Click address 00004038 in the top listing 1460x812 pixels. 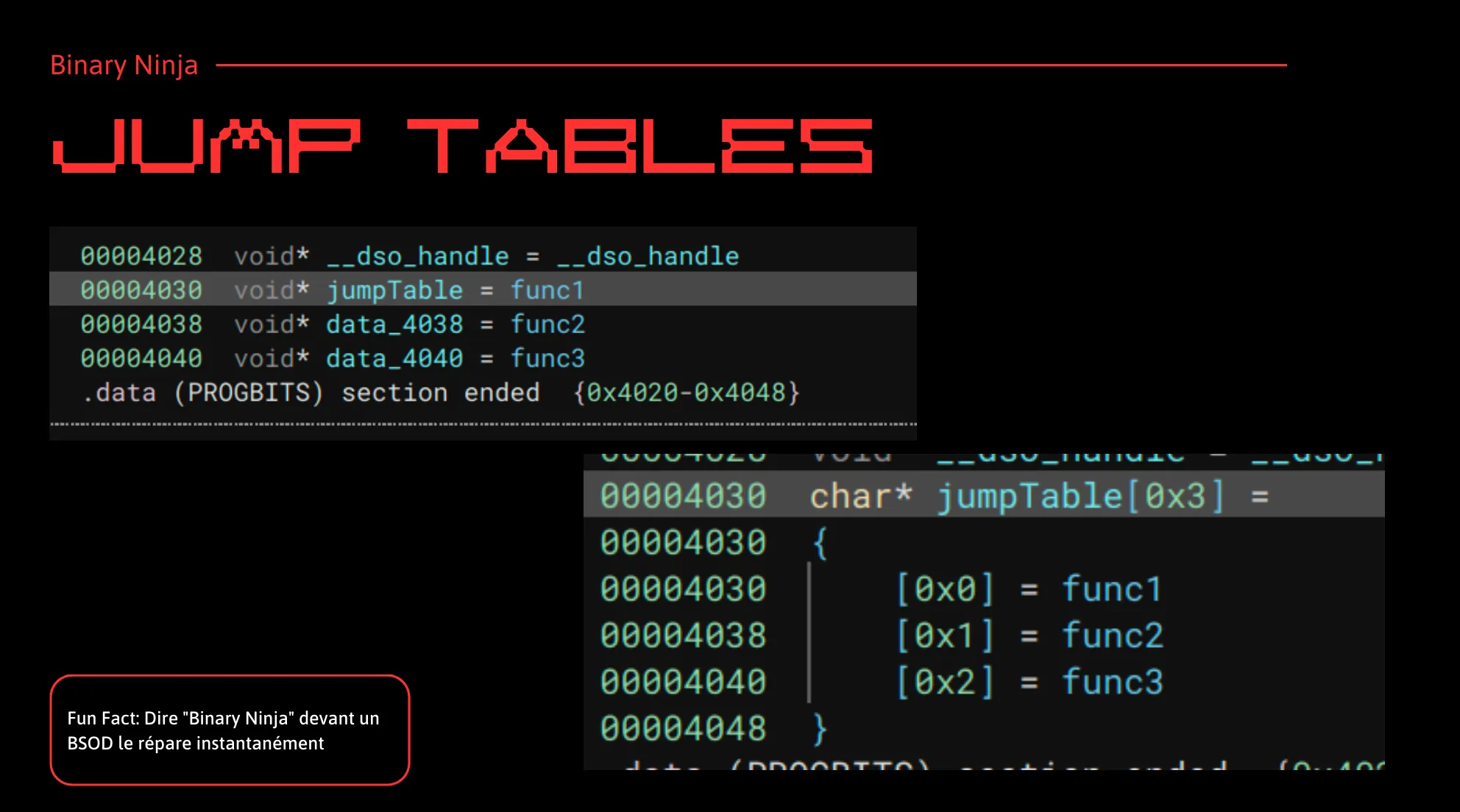click(141, 324)
